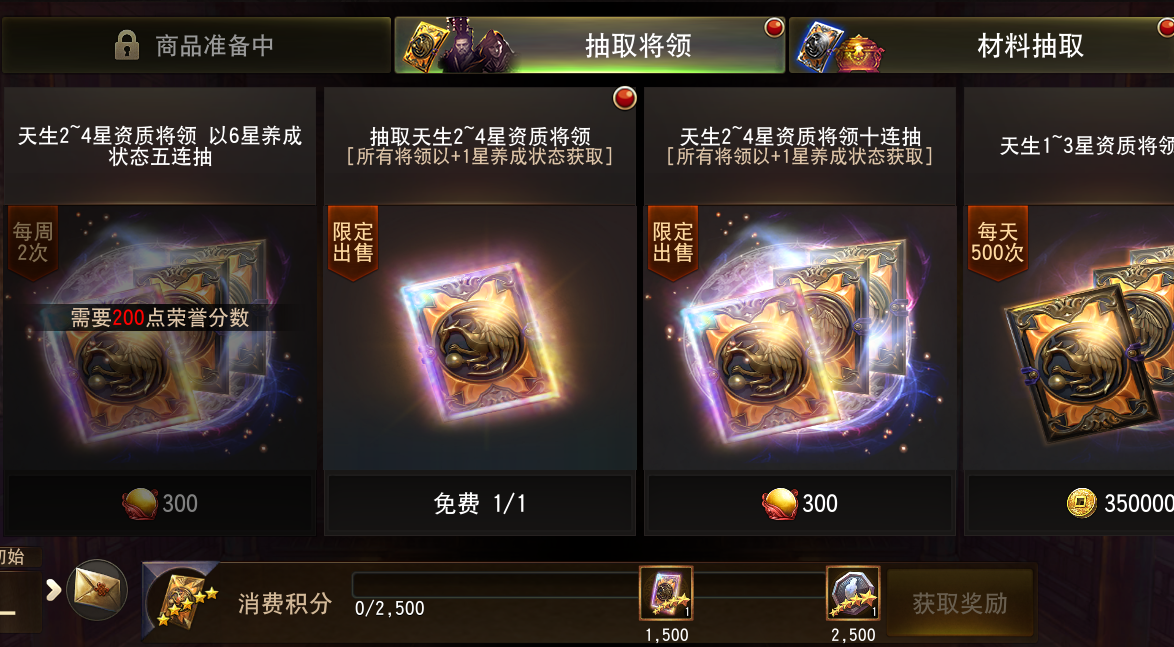1174x647 pixels.
Task: Click the 消费积分 progress bar
Action: point(588,585)
